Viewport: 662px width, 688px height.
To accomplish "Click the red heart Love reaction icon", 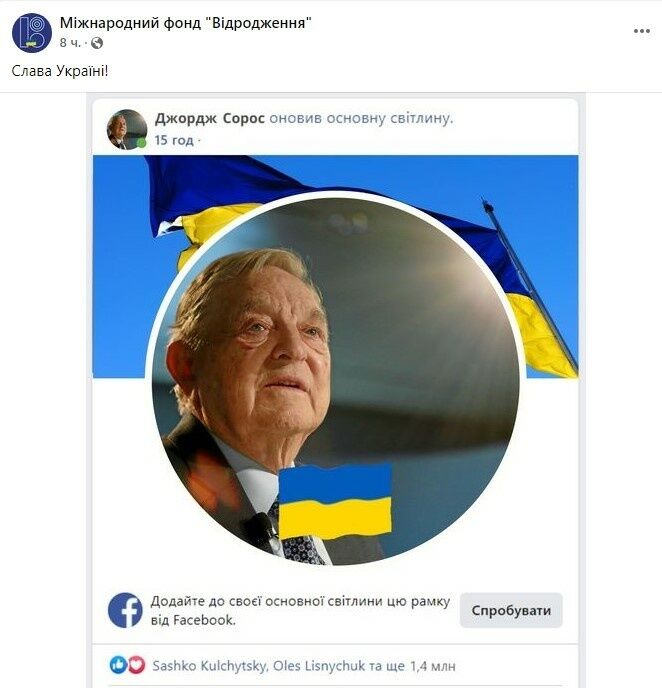I will [x=136, y=665].
